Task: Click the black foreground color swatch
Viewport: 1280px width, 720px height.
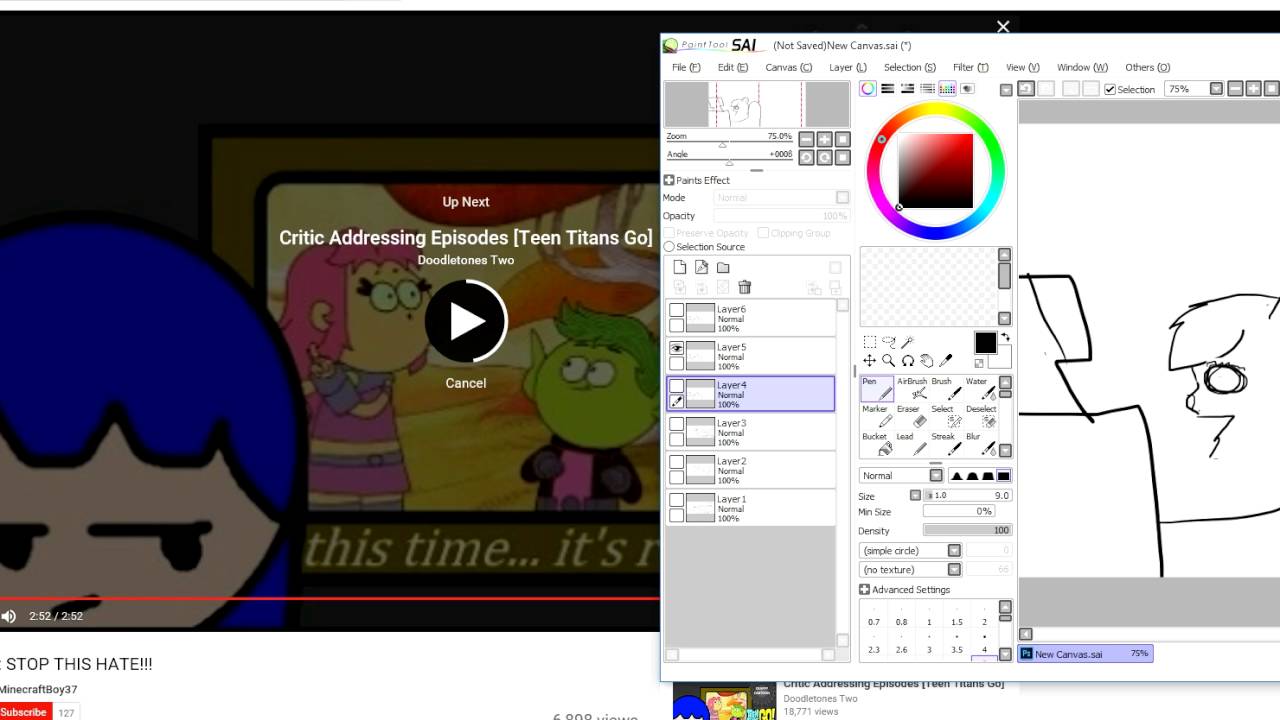Action: 986,344
